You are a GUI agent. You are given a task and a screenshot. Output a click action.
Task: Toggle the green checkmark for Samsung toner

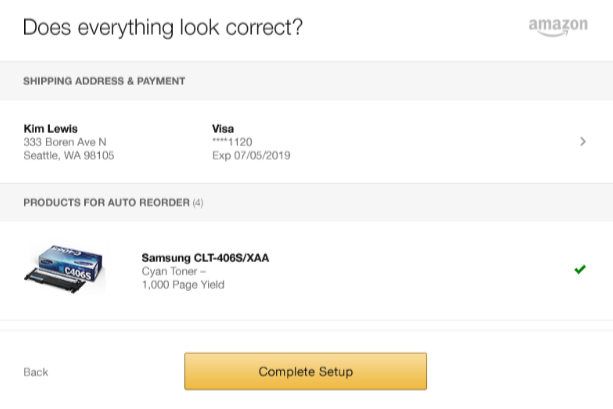coord(580,269)
